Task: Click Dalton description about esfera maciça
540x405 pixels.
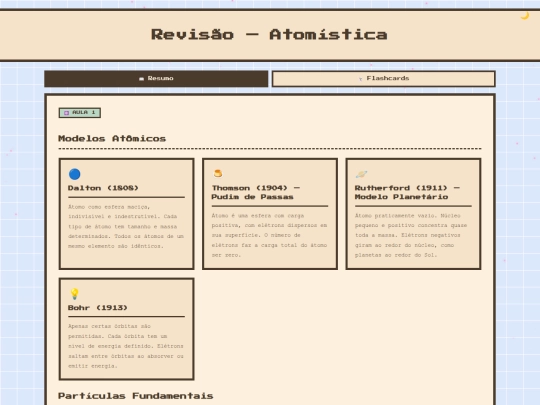Action: (126, 227)
